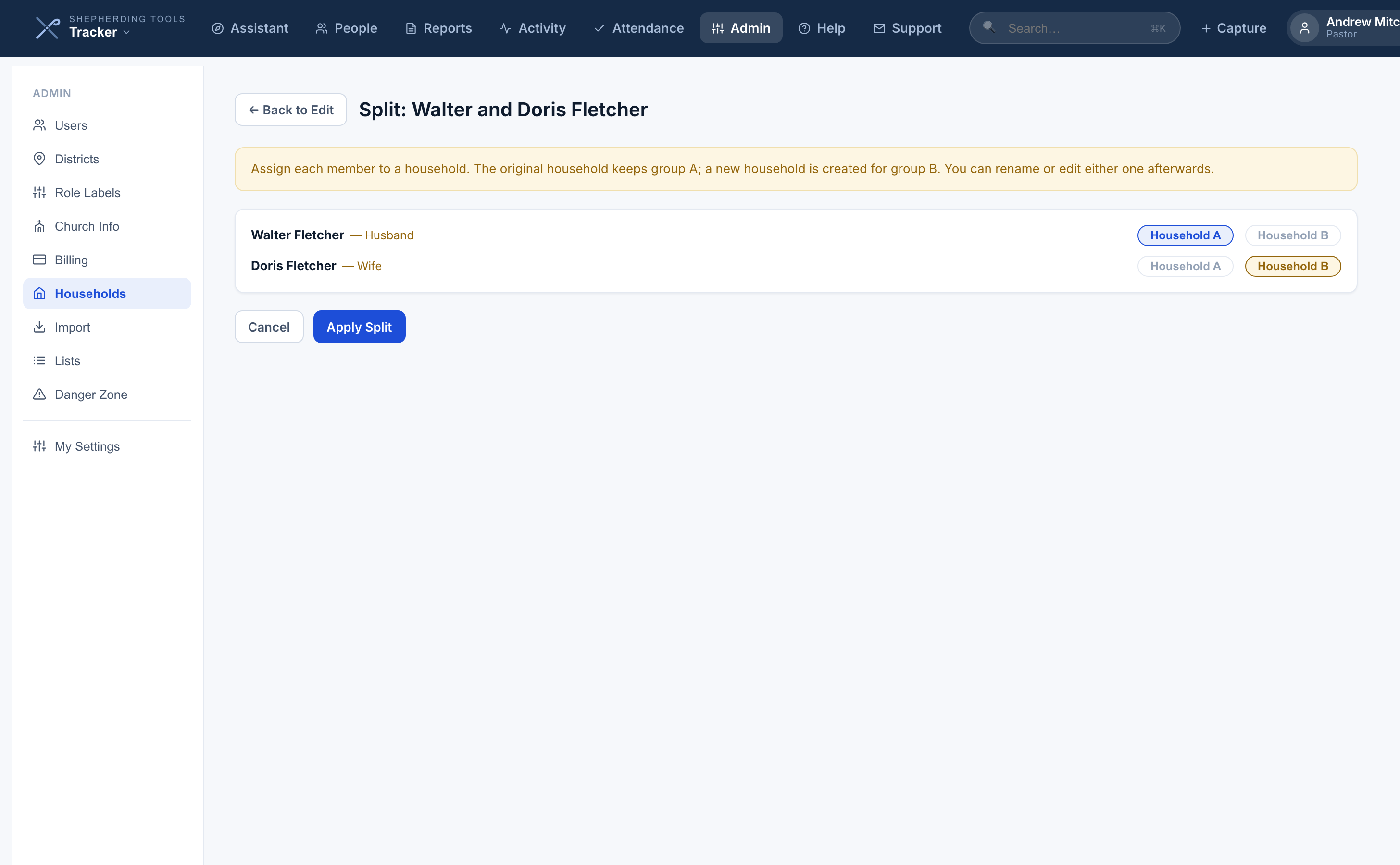Image resolution: width=1400 pixels, height=865 pixels.
Task: Open the Tracker app switcher chevron
Action: pos(126,33)
